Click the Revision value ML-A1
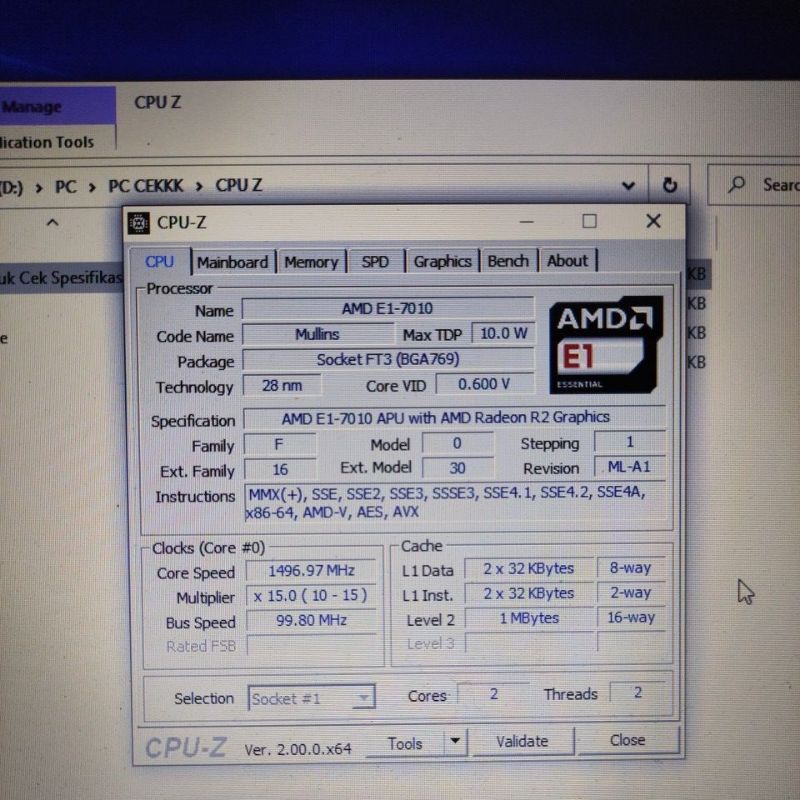The height and width of the screenshot is (800, 800). [630, 467]
